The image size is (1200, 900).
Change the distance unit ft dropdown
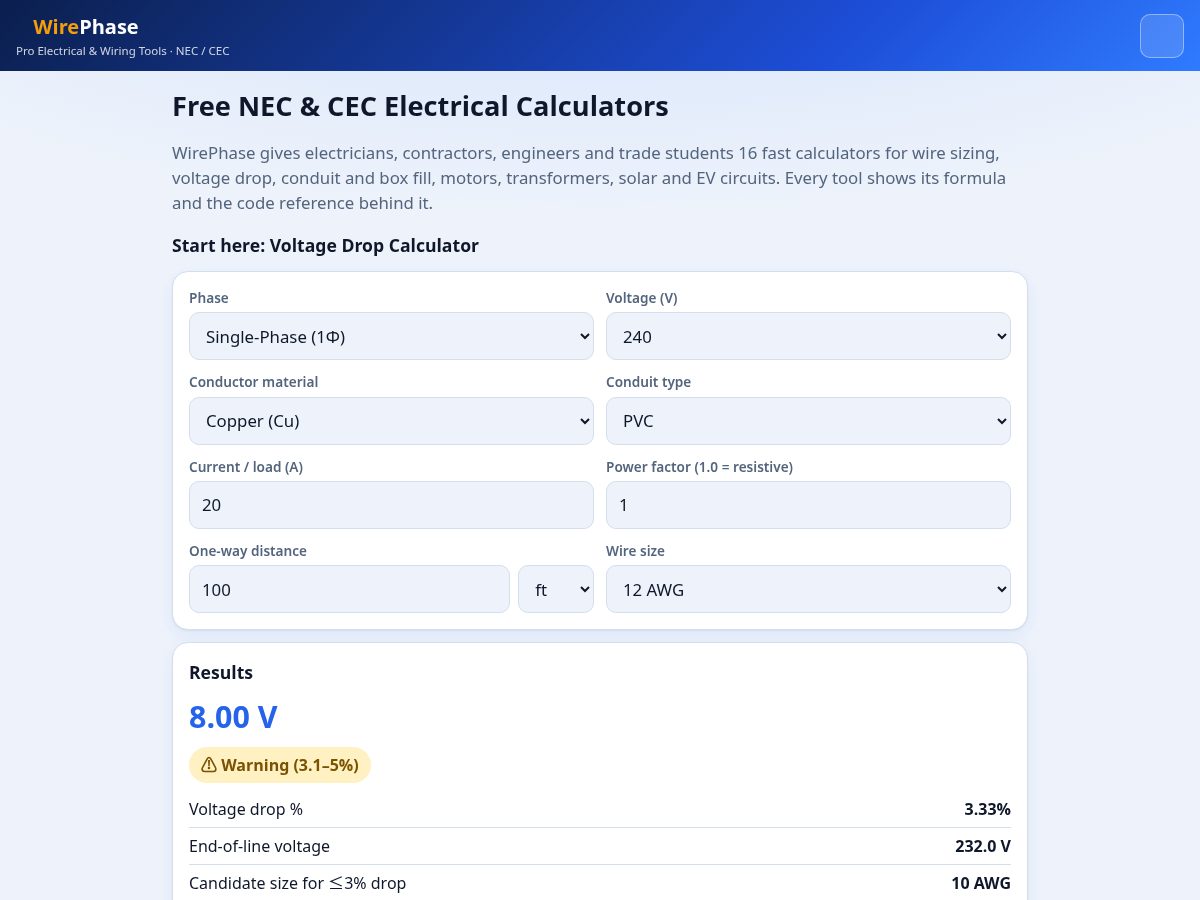point(556,589)
